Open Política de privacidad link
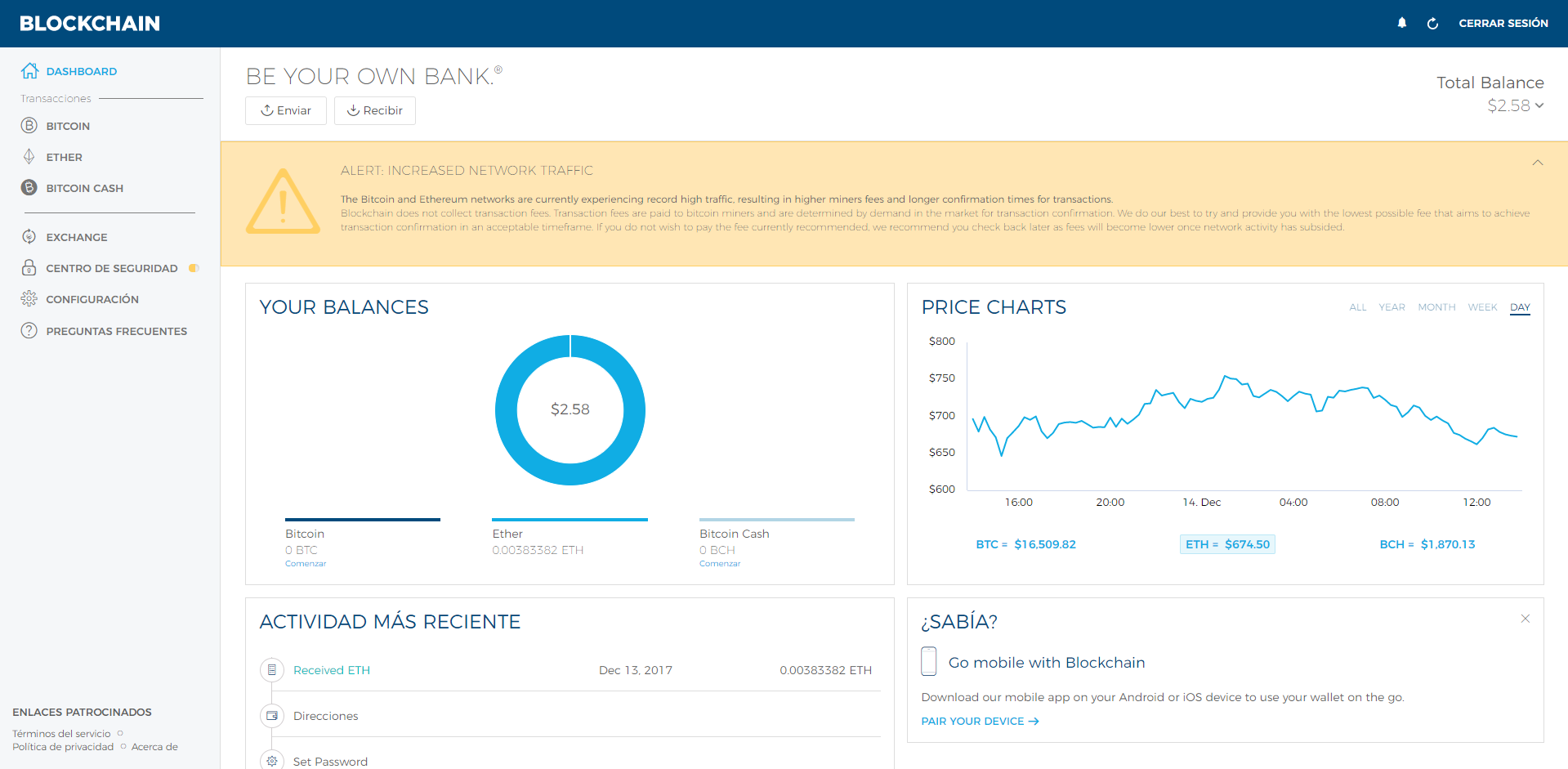Image resolution: width=1568 pixels, height=769 pixels. 63,747
